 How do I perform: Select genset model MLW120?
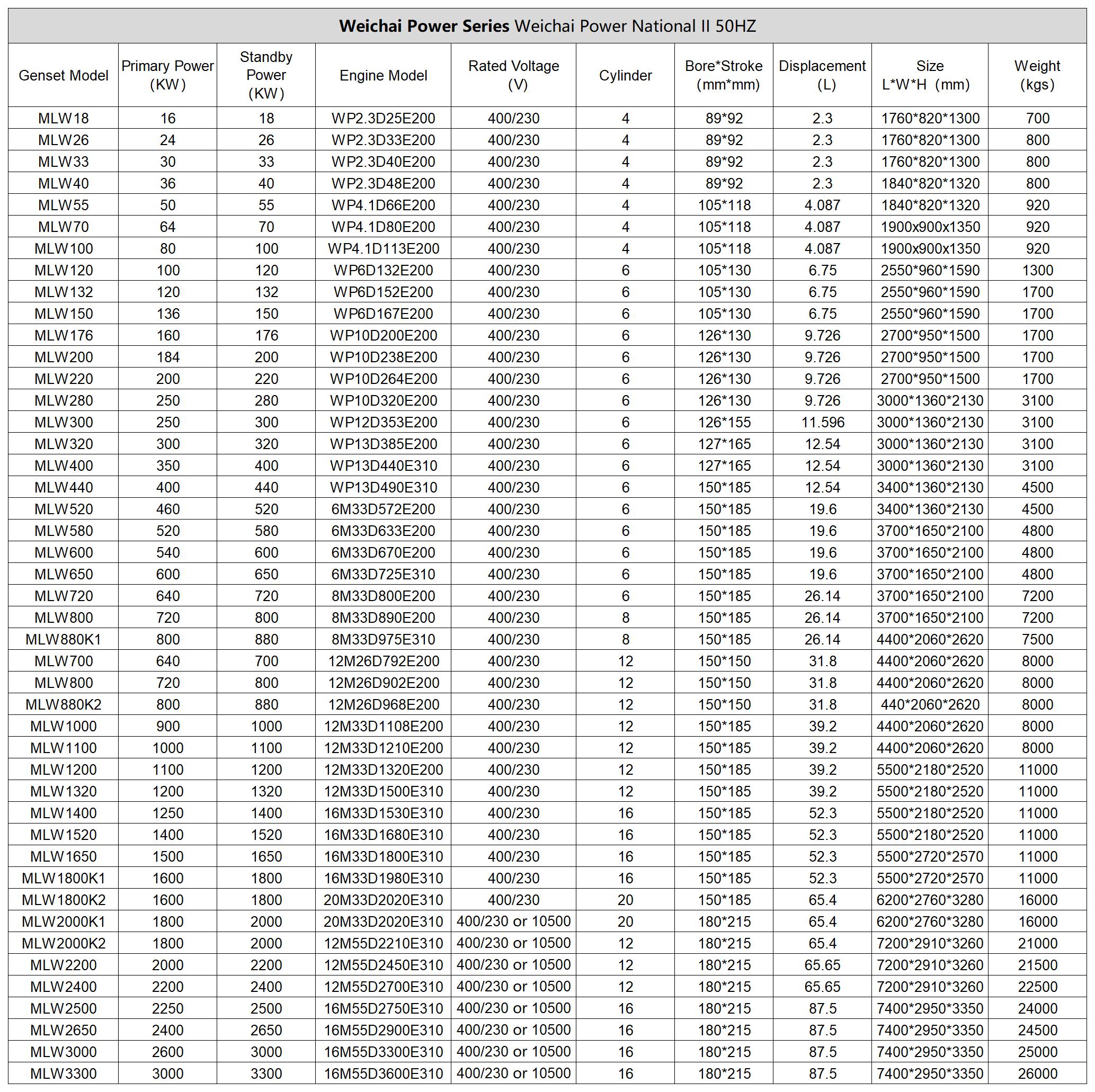[64, 270]
